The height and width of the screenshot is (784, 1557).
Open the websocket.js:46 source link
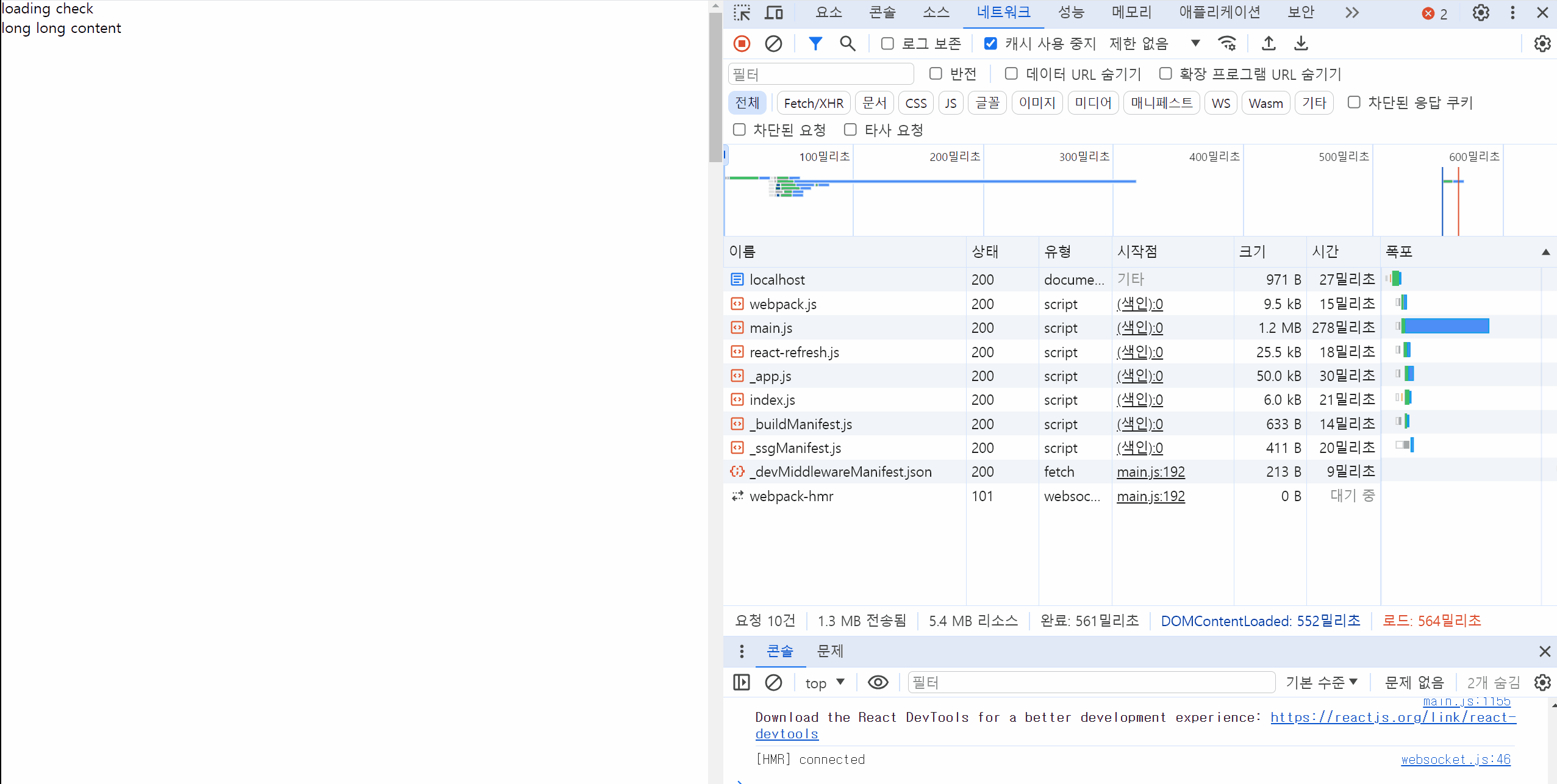[x=1455, y=760]
